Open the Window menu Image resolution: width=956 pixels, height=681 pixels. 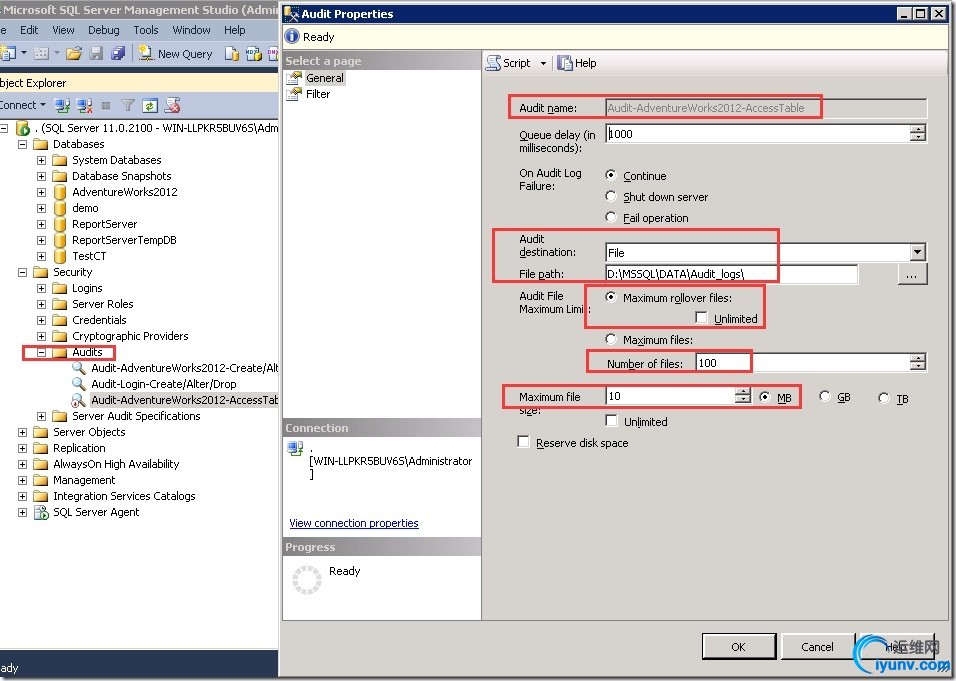191,30
